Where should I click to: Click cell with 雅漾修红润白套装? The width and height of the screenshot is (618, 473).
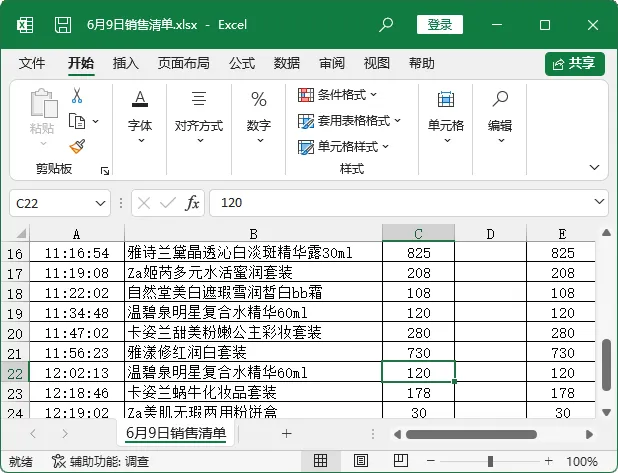coord(253,352)
